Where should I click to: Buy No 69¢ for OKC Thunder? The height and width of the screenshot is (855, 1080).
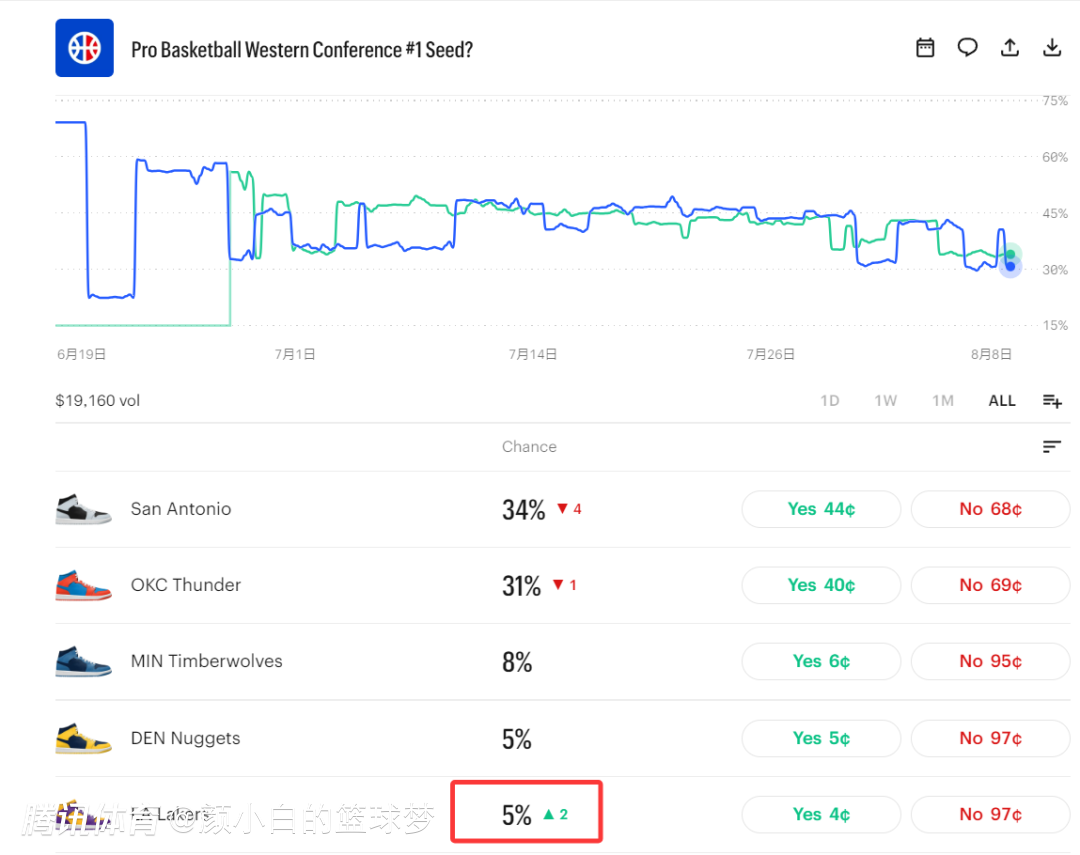(990, 585)
